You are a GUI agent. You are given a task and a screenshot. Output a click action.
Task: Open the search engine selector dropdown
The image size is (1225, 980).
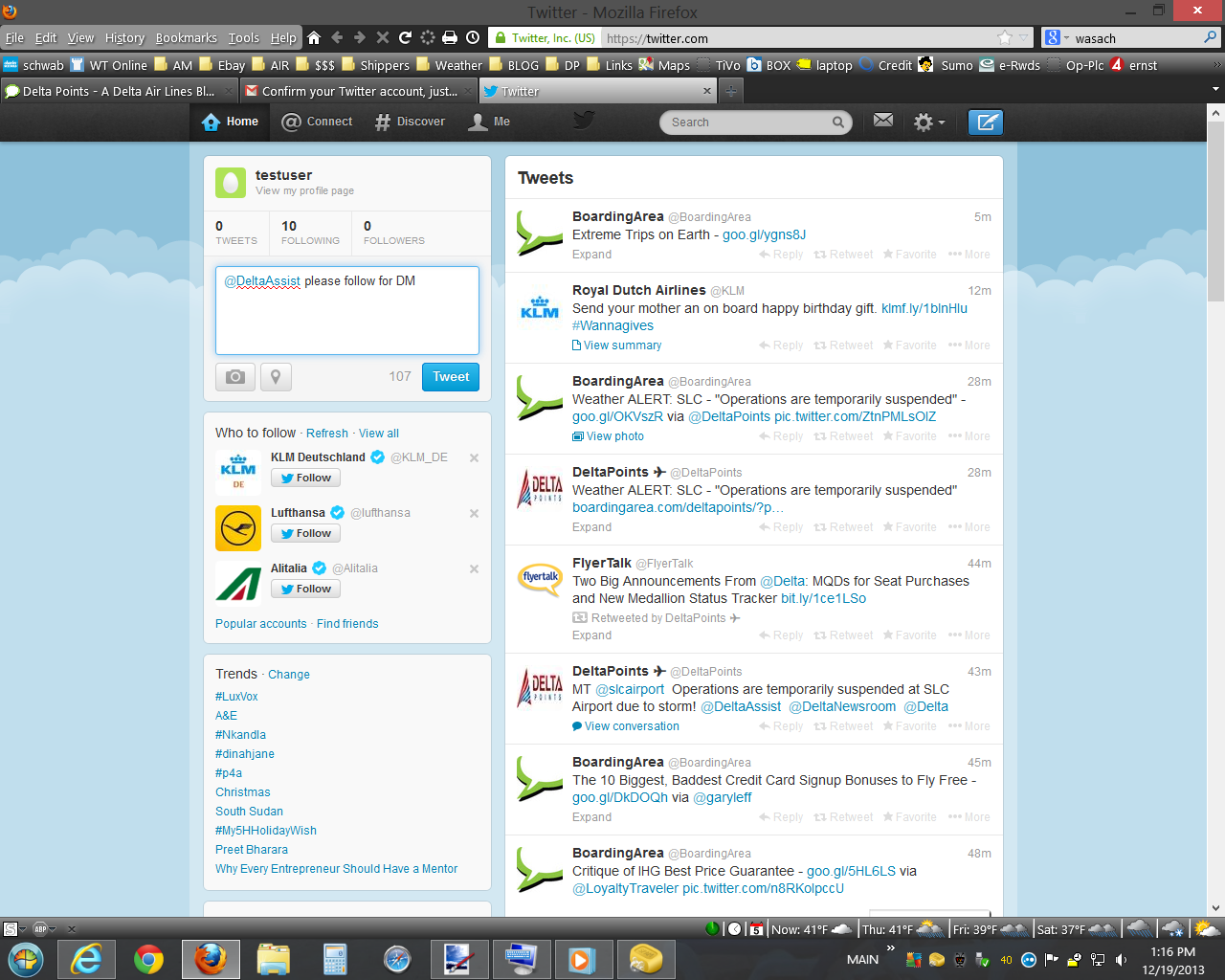(1056, 38)
